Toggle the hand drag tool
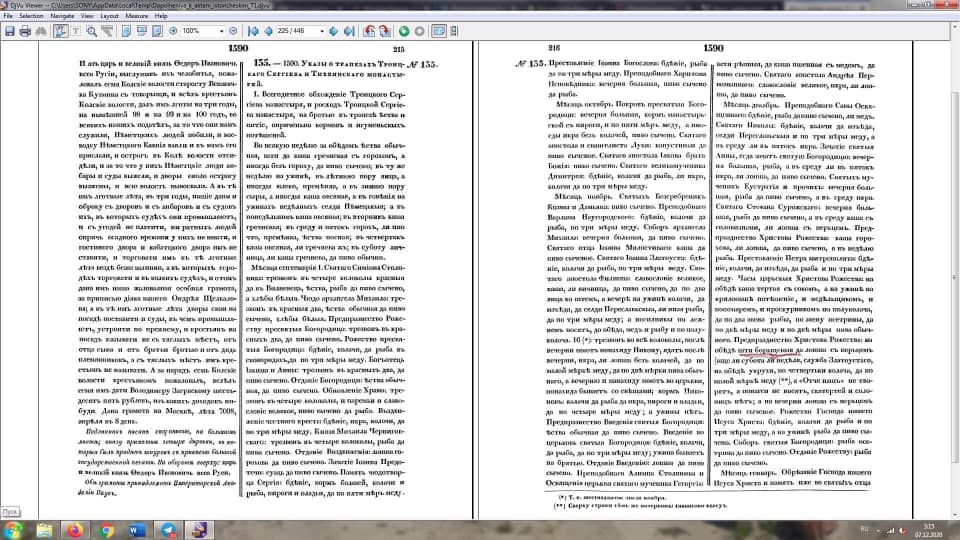Image resolution: width=960 pixels, height=540 pixels. (61, 31)
